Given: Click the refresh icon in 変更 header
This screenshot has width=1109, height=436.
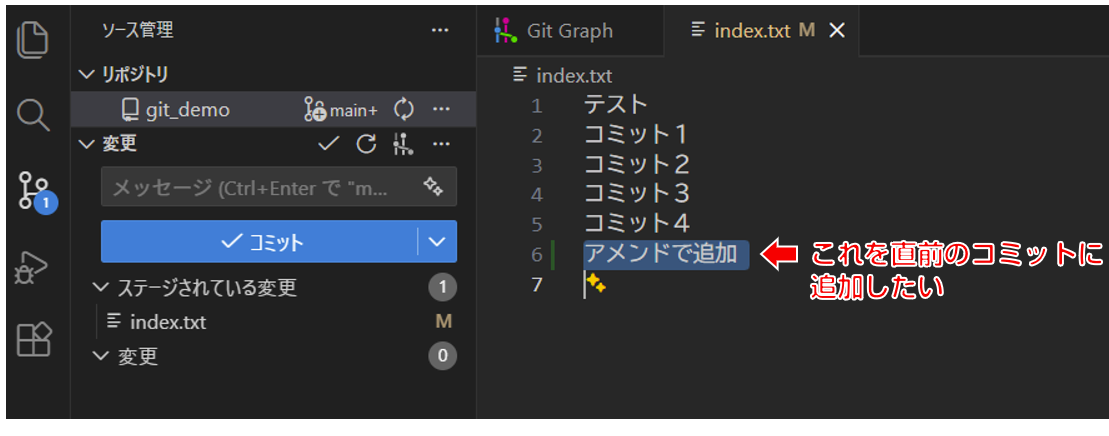Looking at the screenshot, I should coord(366,144).
